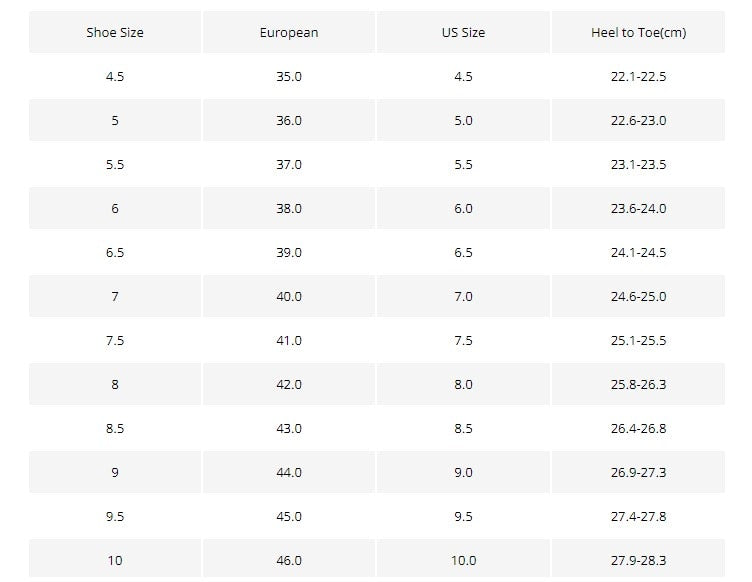Screen dimensions: 752x582
Task: Click US size 5.5 cell
Action: click(x=463, y=165)
